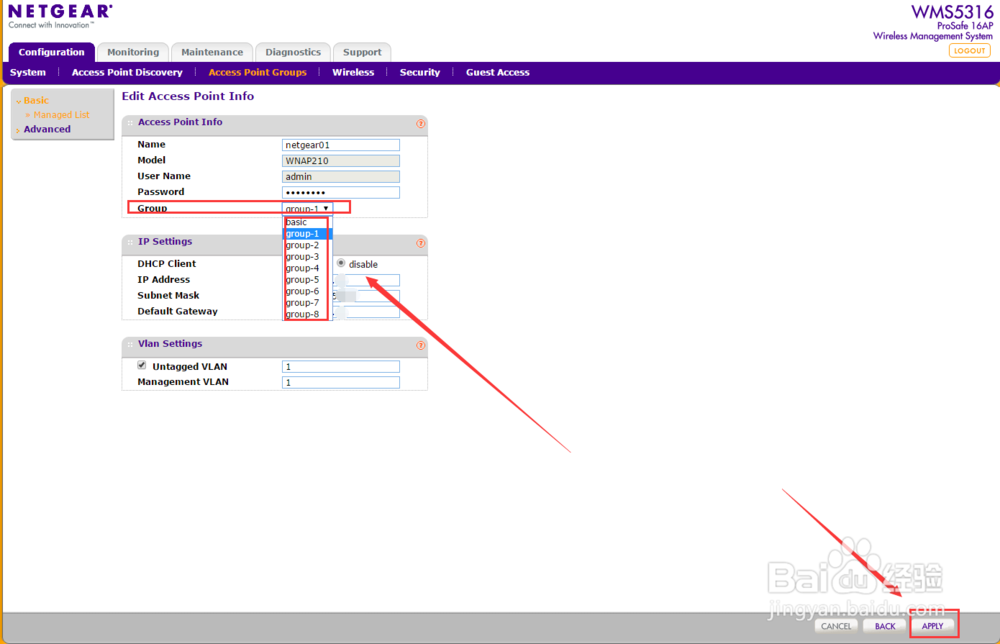Choose group-5 in the Group list

(x=306, y=279)
